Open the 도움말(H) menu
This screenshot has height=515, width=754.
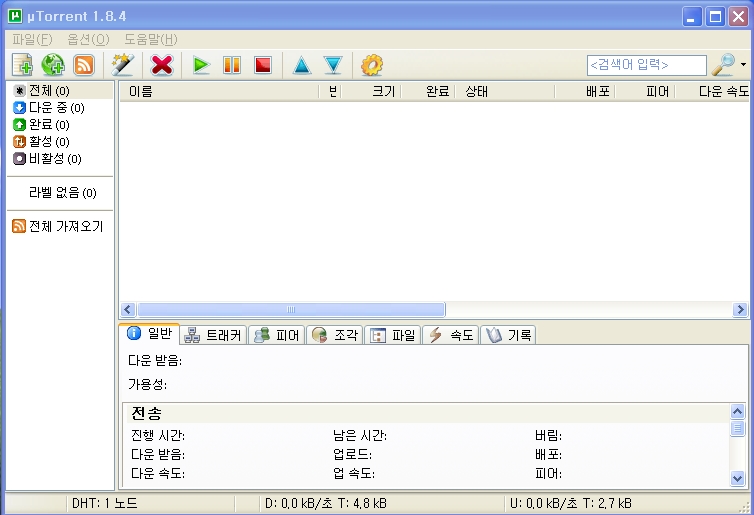click(151, 39)
